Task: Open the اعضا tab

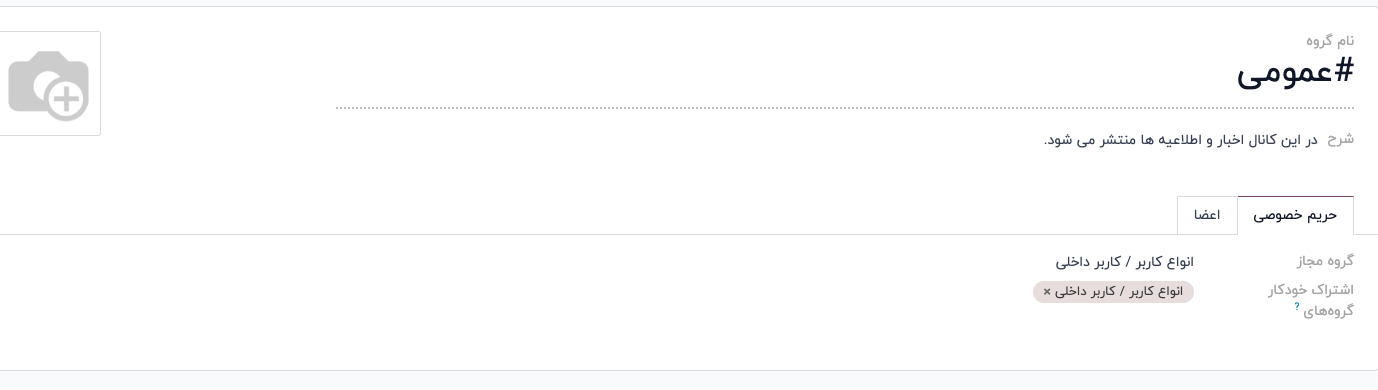Action: click(x=1207, y=215)
